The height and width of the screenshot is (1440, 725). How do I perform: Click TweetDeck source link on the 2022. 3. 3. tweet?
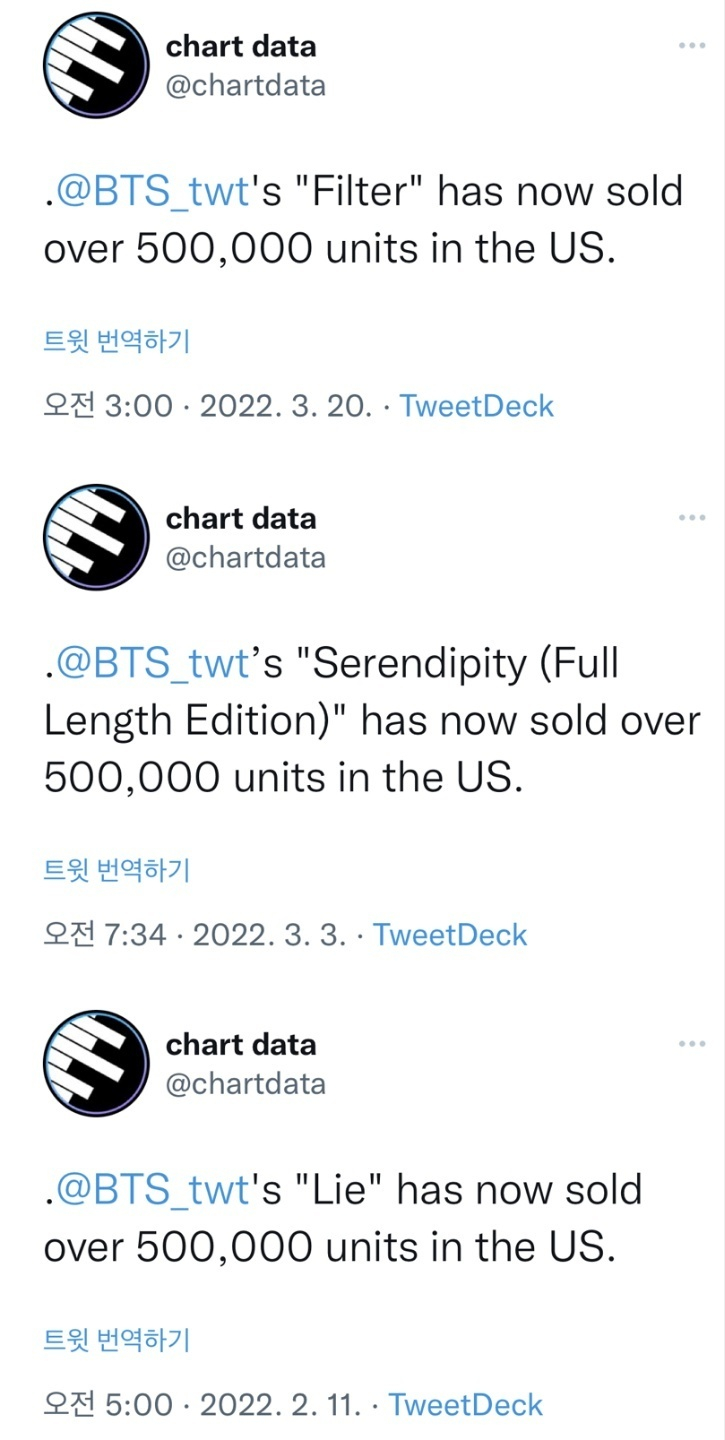[450, 935]
